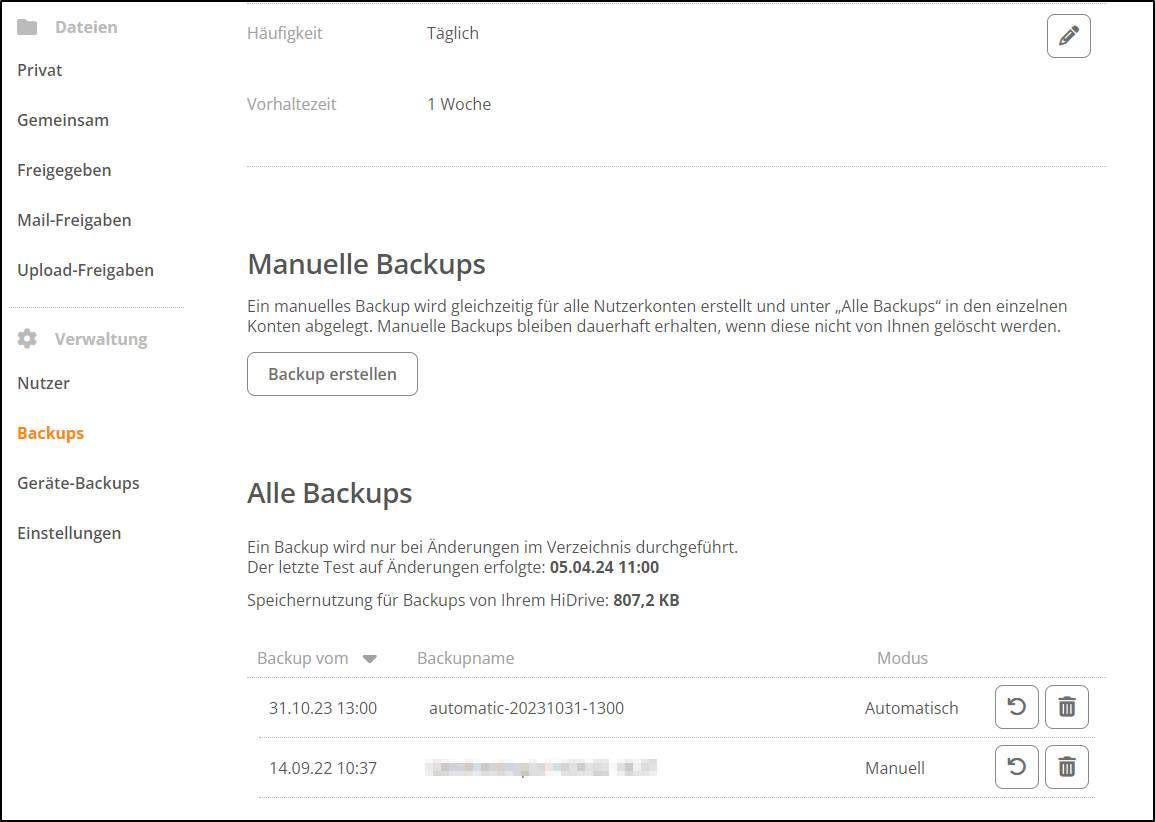Click the Backupname column header

[466, 658]
